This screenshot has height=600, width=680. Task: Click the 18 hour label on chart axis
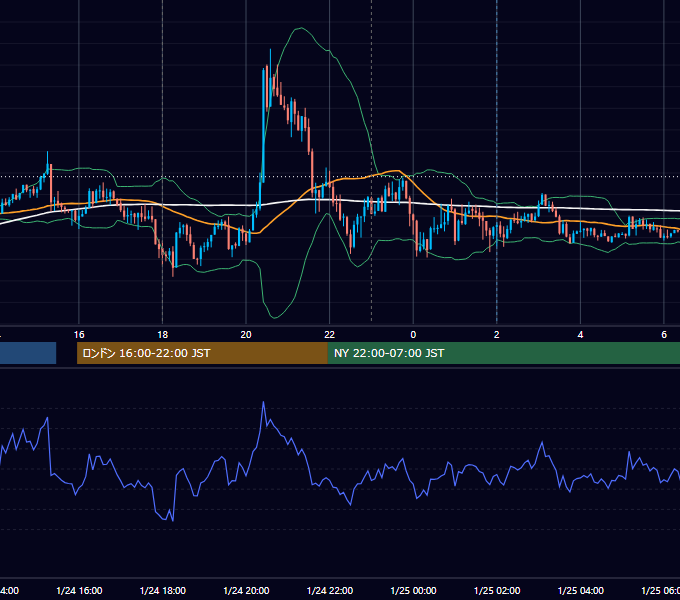(x=163, y=335)
